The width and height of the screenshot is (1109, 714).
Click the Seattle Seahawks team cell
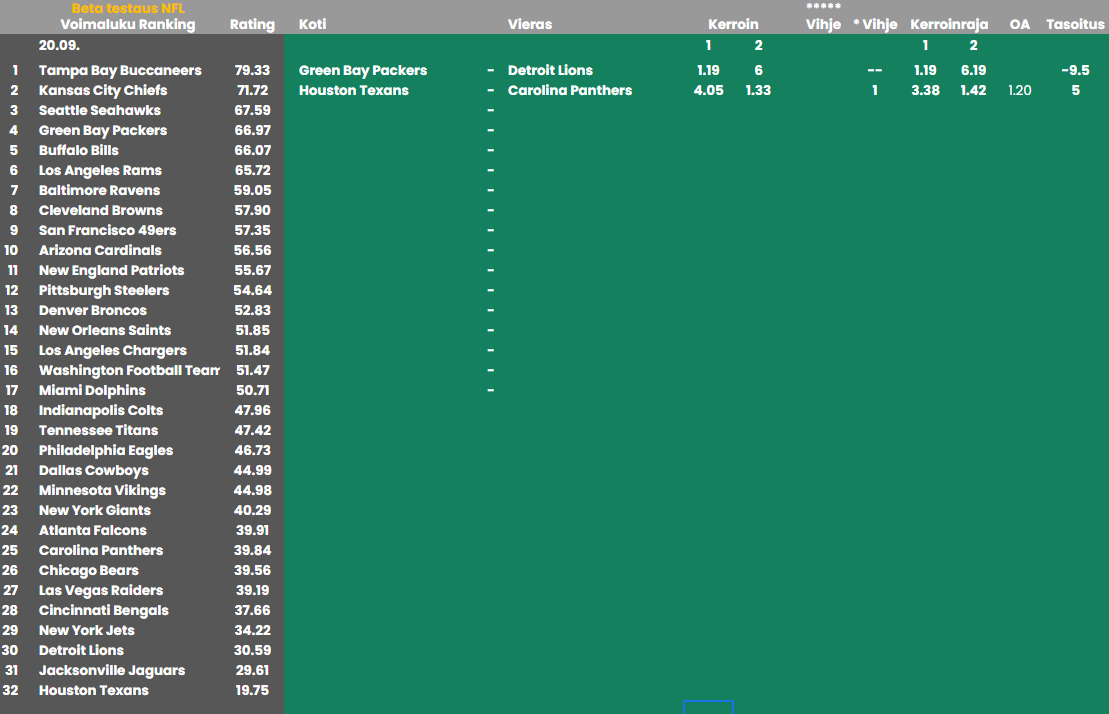click(x=99, y=110)
